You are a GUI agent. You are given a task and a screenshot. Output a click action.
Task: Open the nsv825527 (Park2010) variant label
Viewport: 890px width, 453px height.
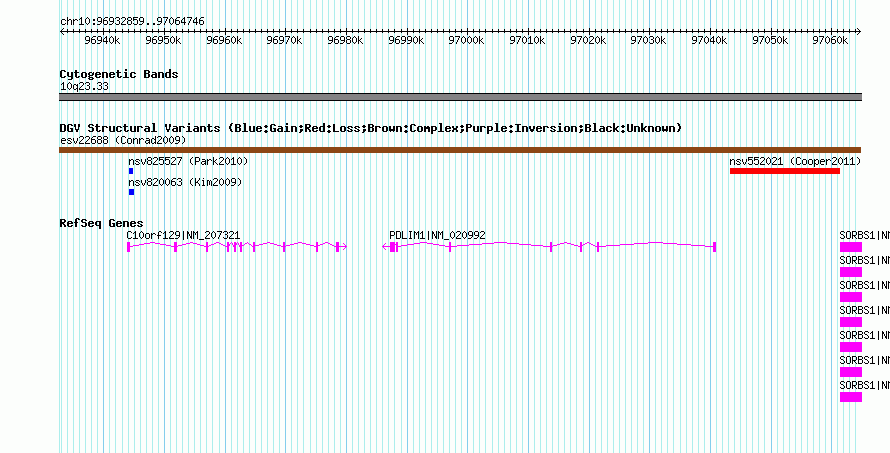click(x=188, y=162)
